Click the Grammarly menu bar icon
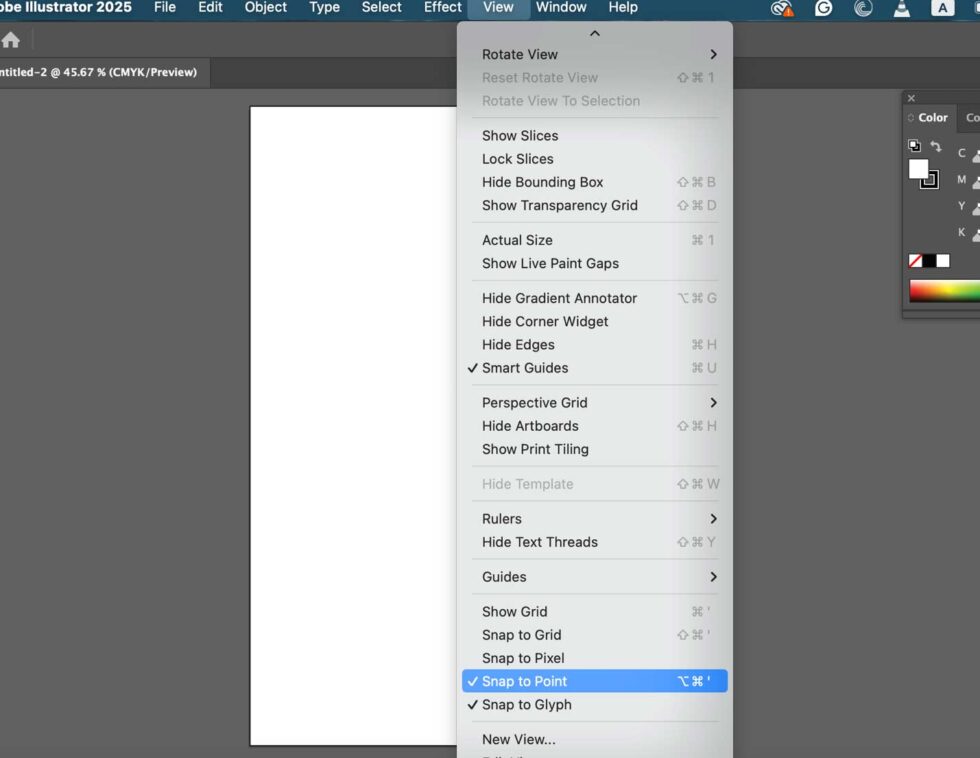This screenshot has height=758, width=980. point(823,8)
